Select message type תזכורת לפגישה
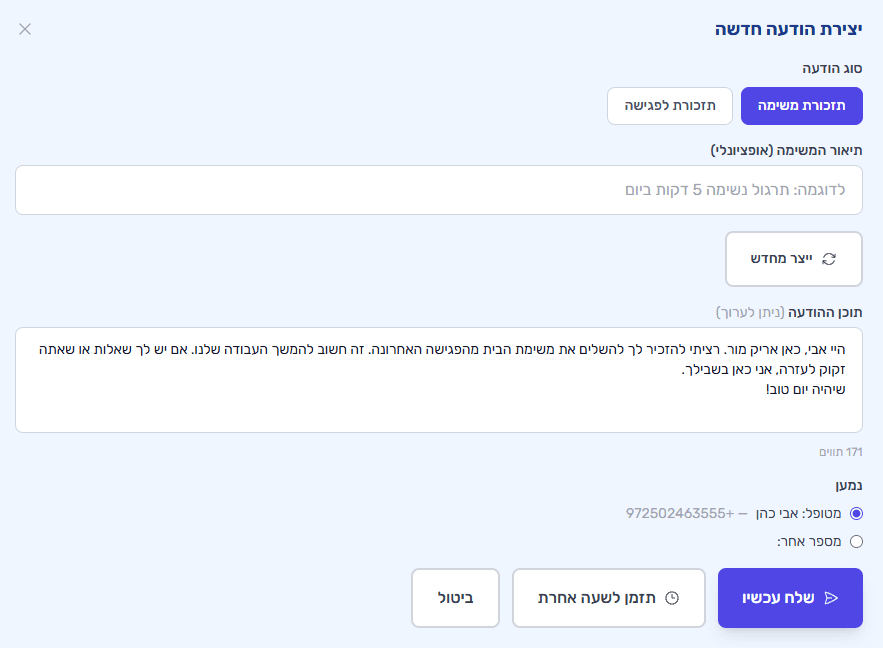 (669, 105)
